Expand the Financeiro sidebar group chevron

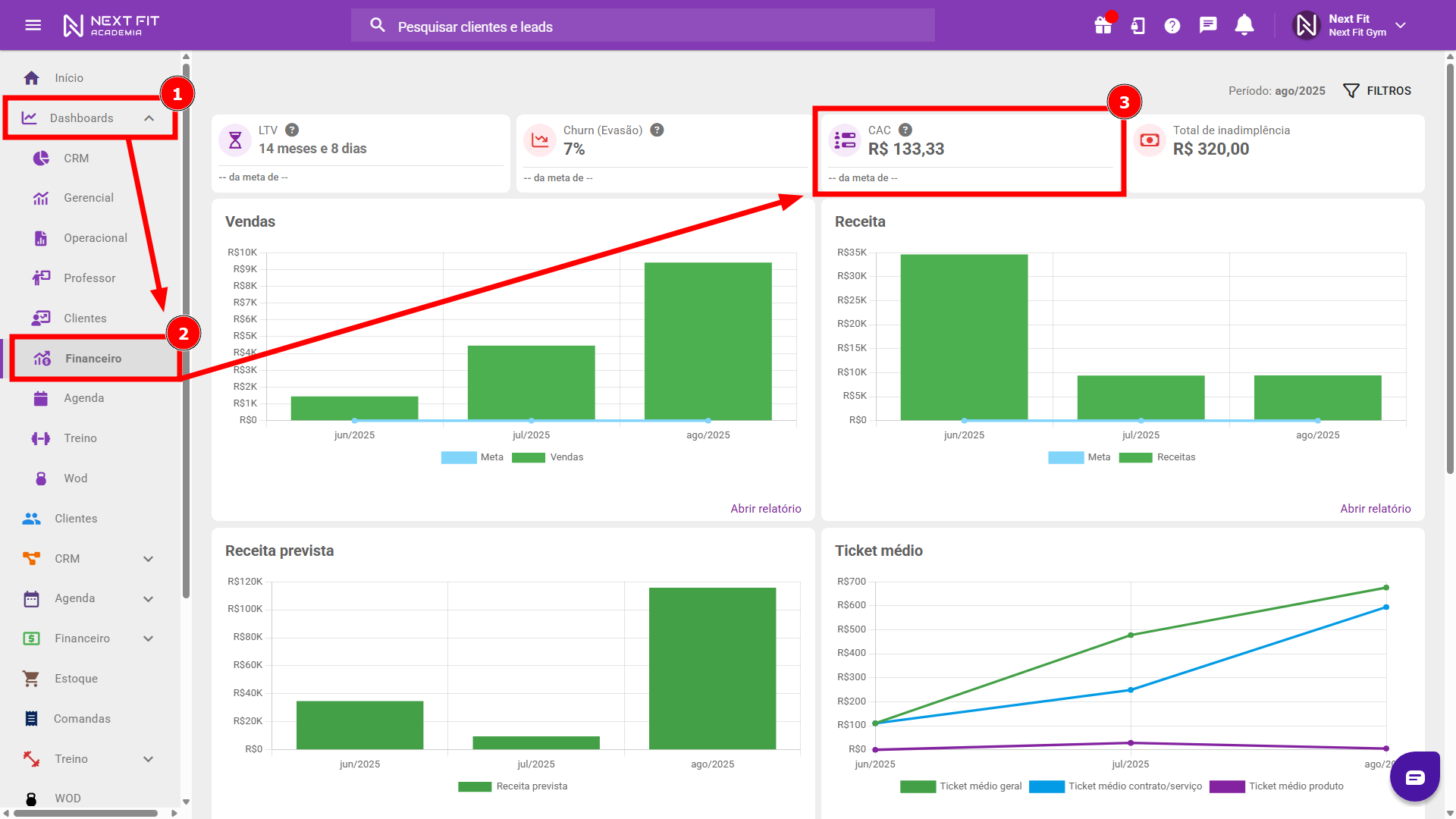point(149,639)
